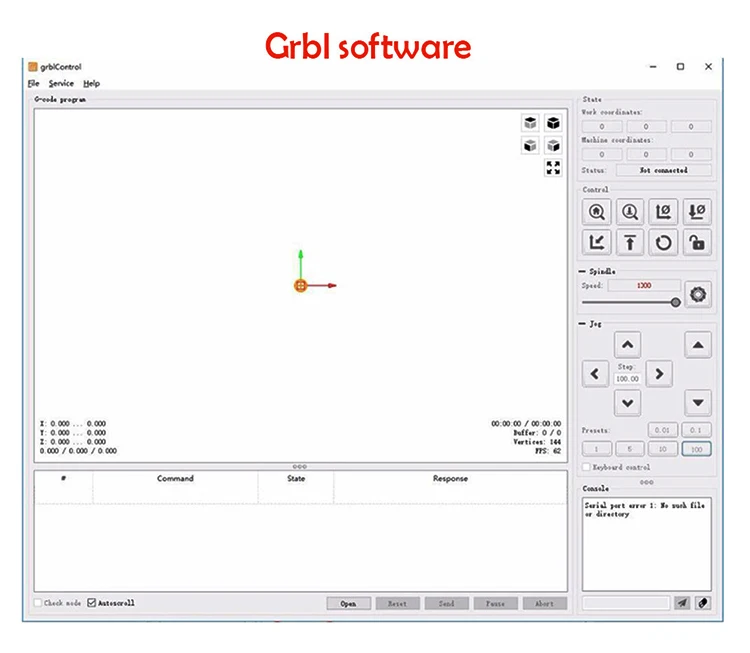Collapse the Spindle panel section
This screenshot has height=653, width=750.
(x=582, y=271)
